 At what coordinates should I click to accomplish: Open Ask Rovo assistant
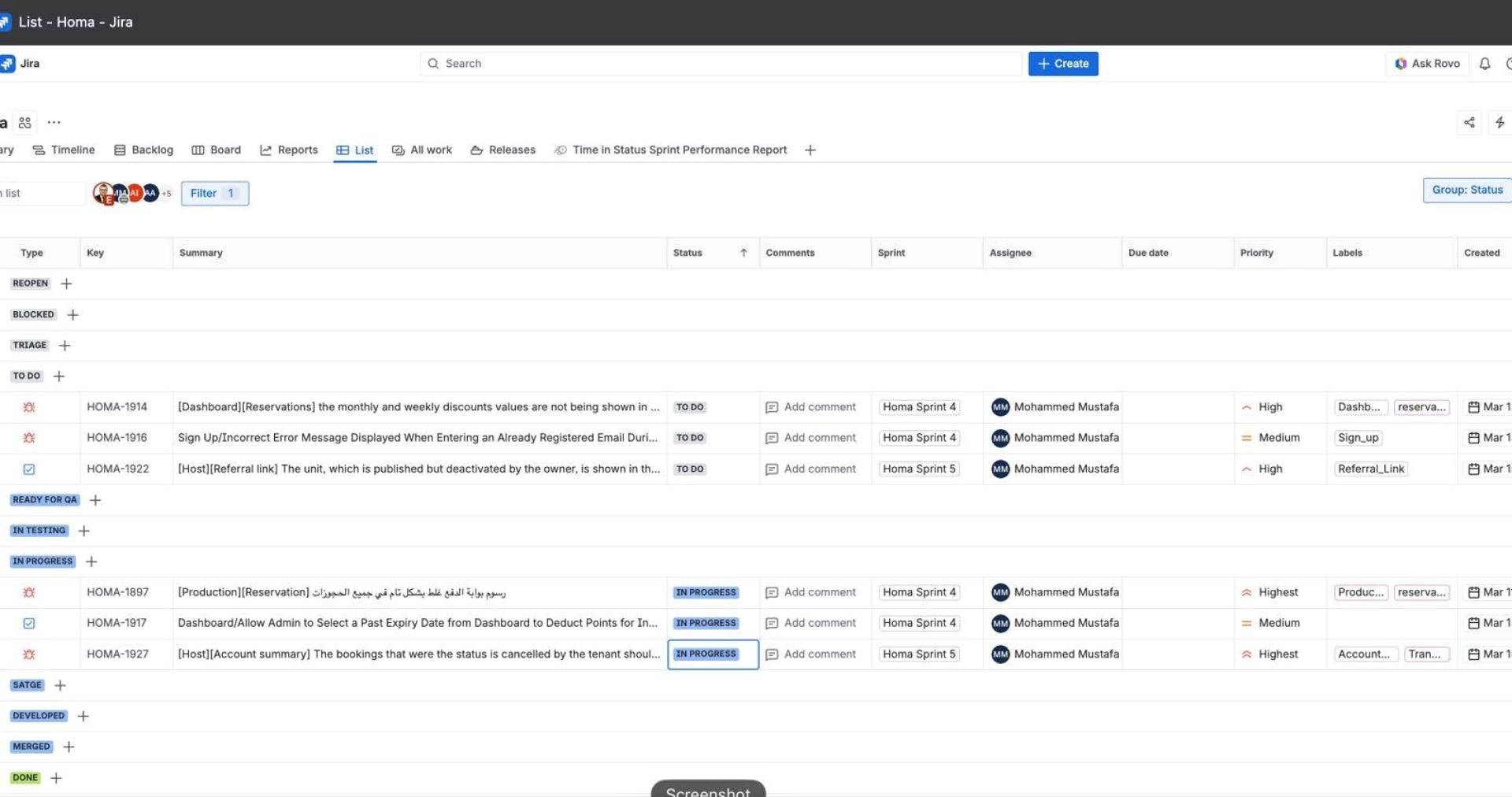pyautogui.click(x=1427, y=64)
